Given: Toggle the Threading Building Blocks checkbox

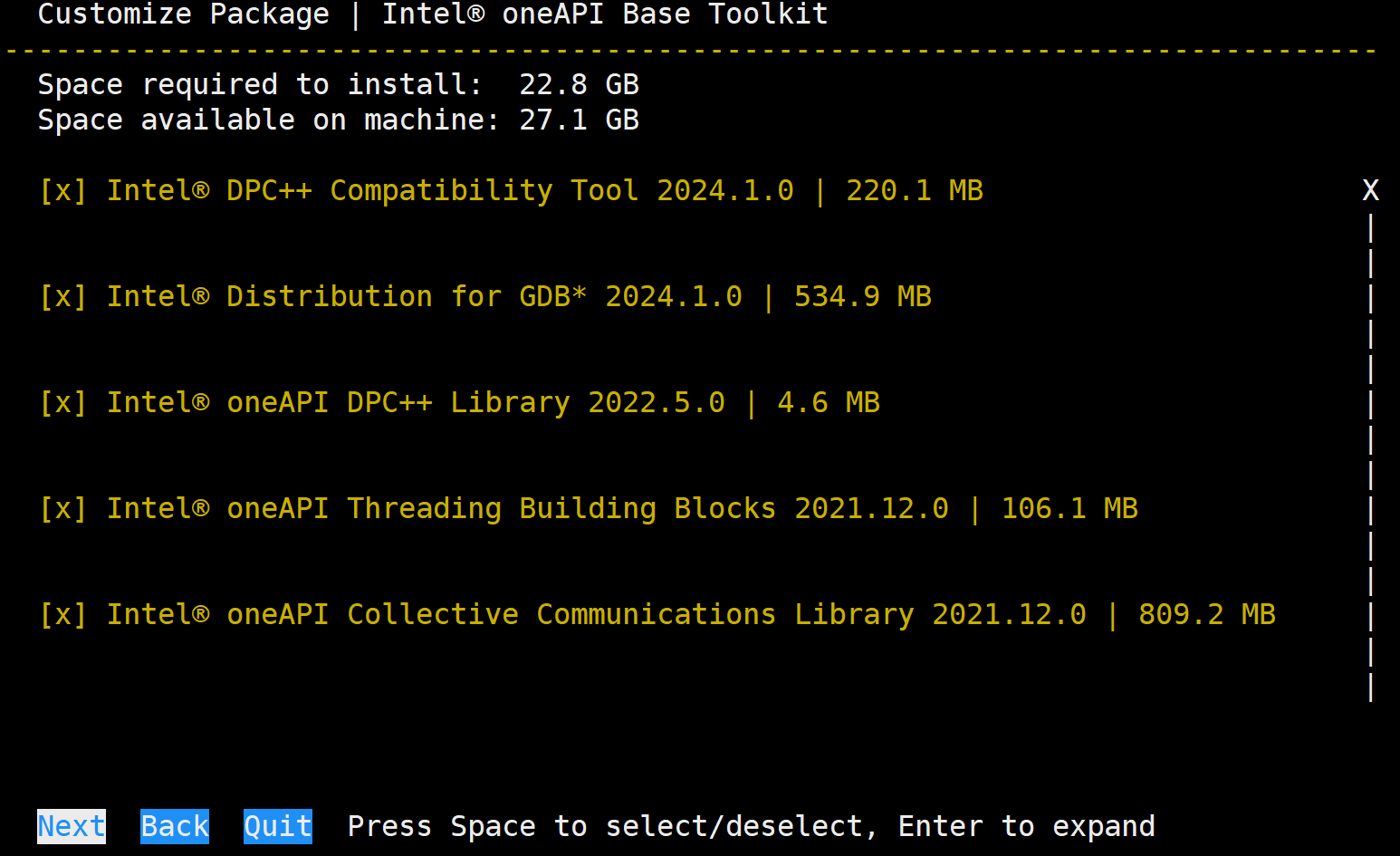Looking at the screenshot, I should point(62,509).
